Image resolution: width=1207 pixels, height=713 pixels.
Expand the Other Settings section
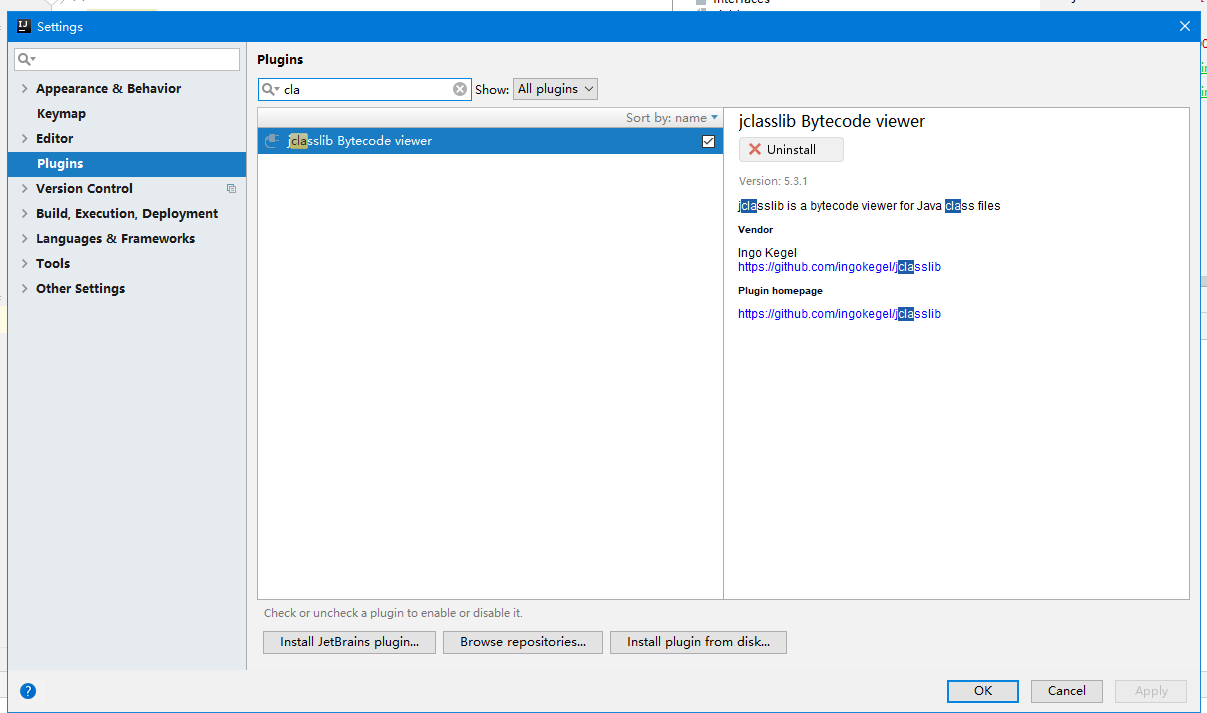pos(25,289)
